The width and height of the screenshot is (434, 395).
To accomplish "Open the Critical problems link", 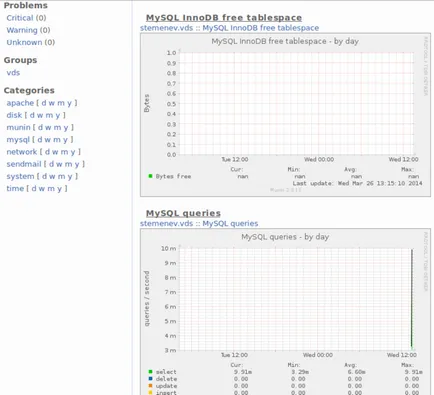I will 20,18.
